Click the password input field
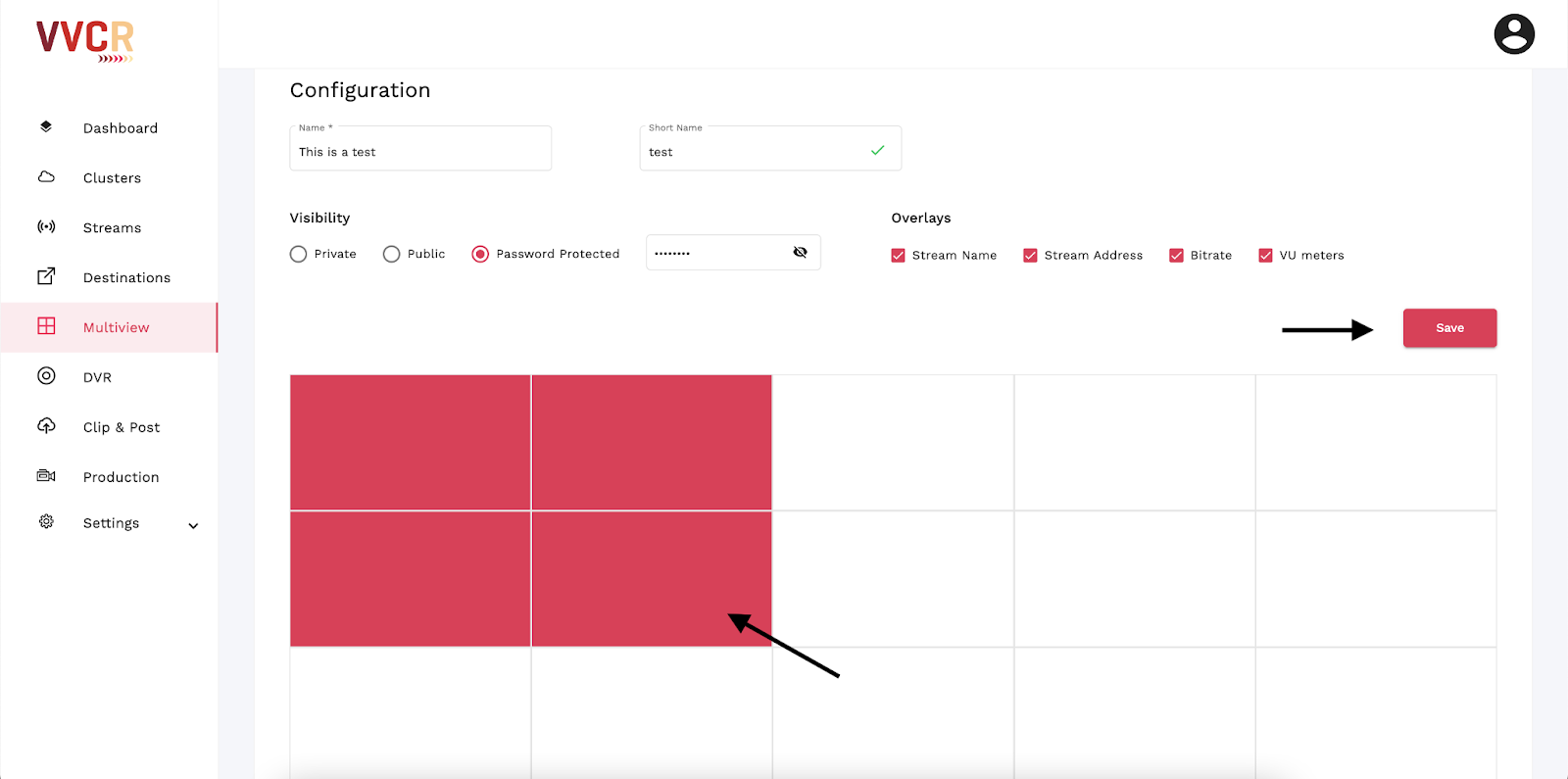 (x=733, y=253)
